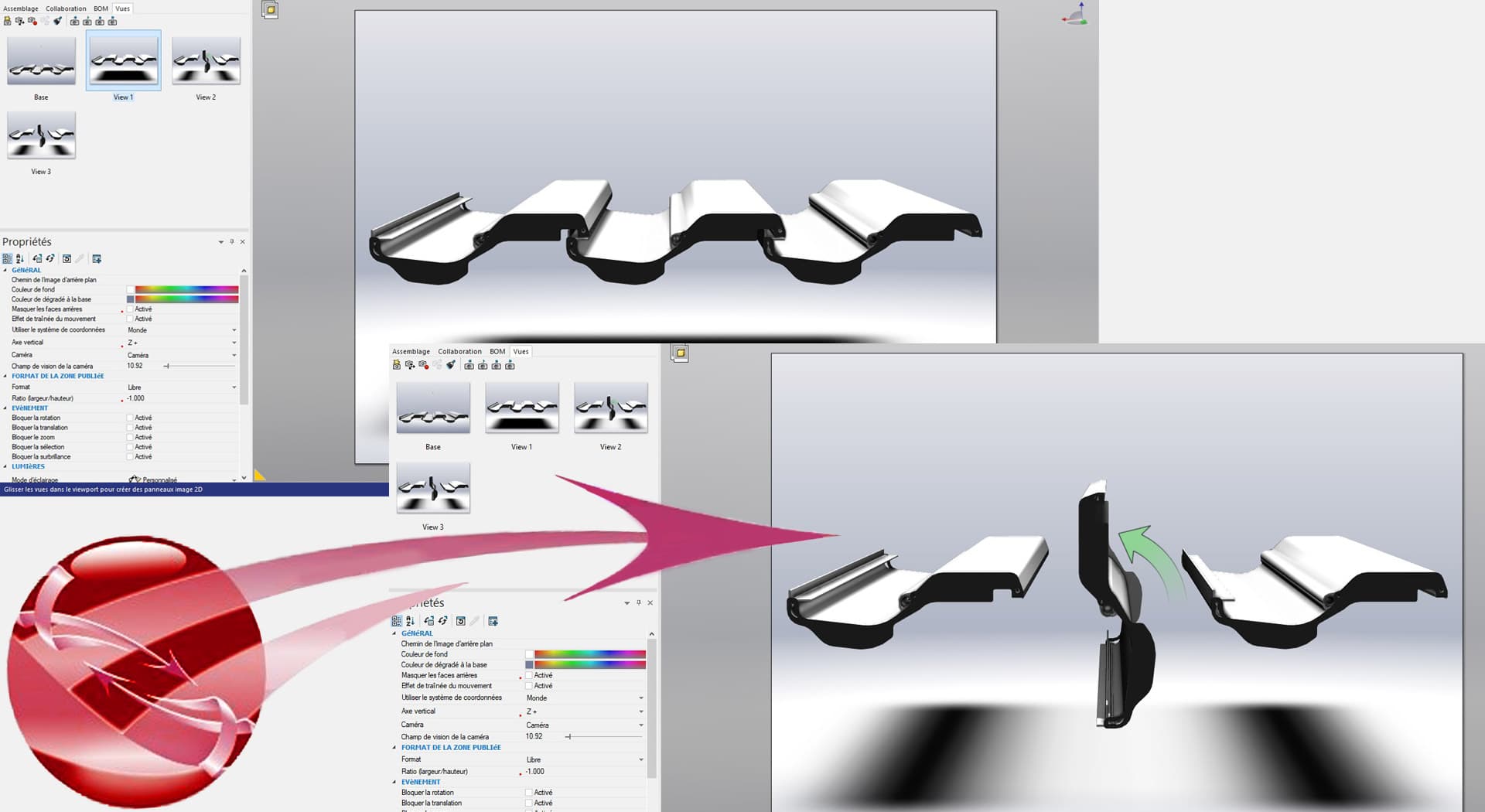The height and width of the screenshot is (812, 1485).
Task: Click reset icon in upper Propriétés toolbar
Action: tap(67, 259)
